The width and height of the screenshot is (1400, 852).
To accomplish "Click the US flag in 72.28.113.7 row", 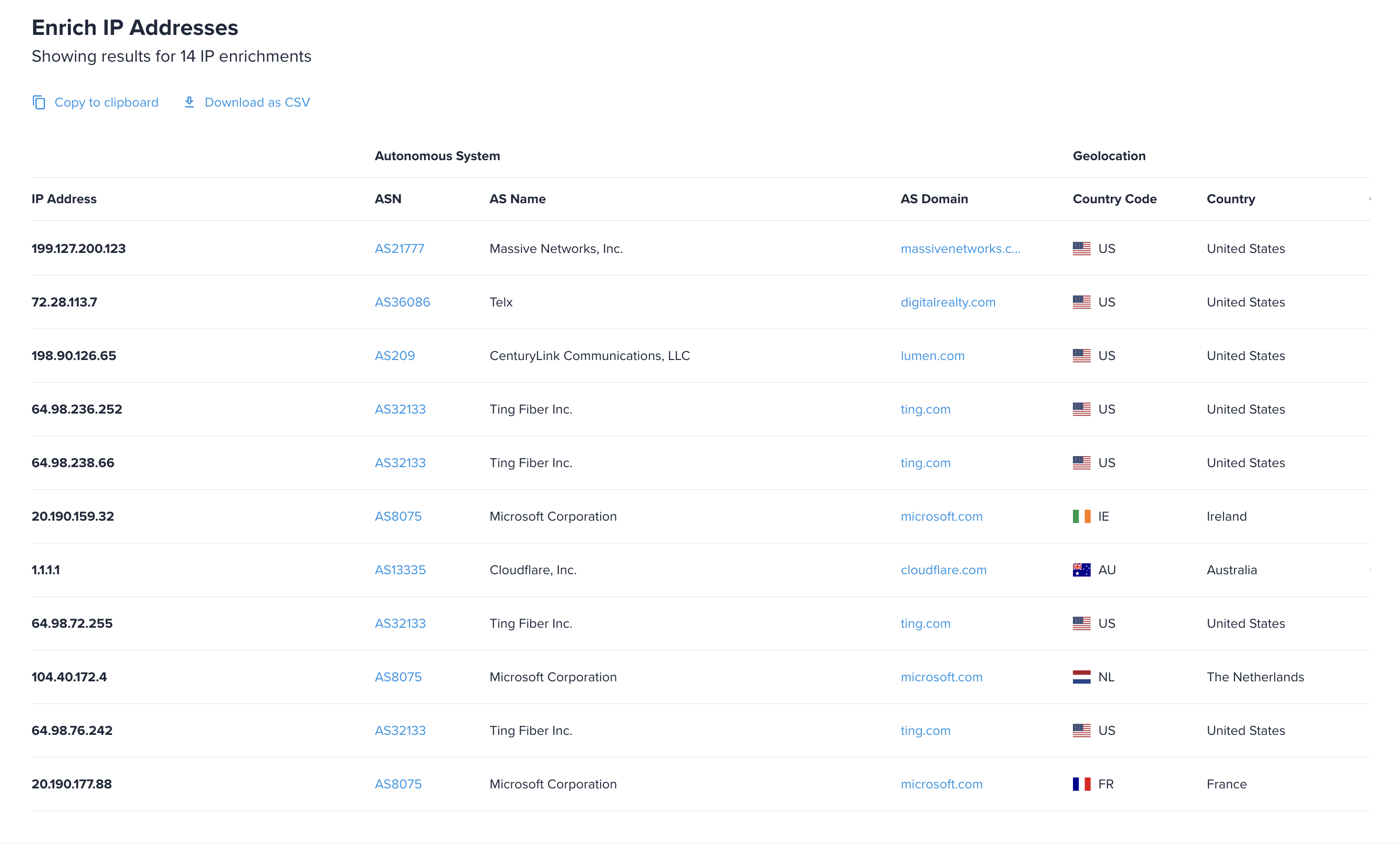I will point(1081,302).
